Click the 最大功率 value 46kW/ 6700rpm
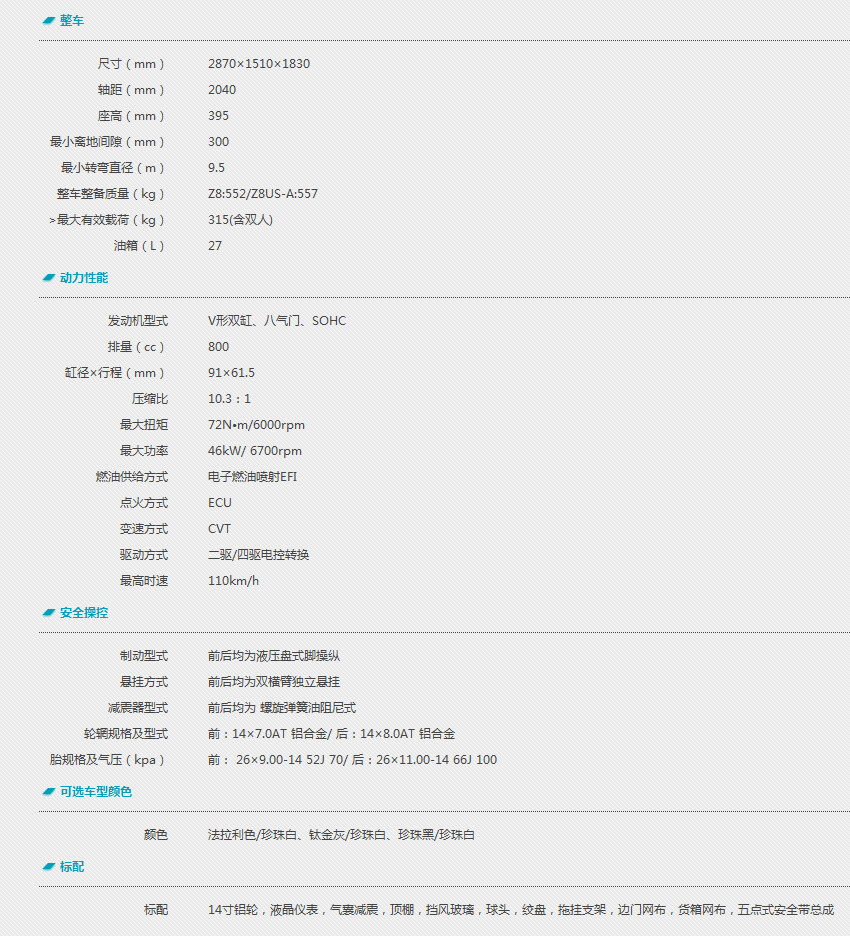Viewport: 850px width, 936px height. tap(255, 451)
